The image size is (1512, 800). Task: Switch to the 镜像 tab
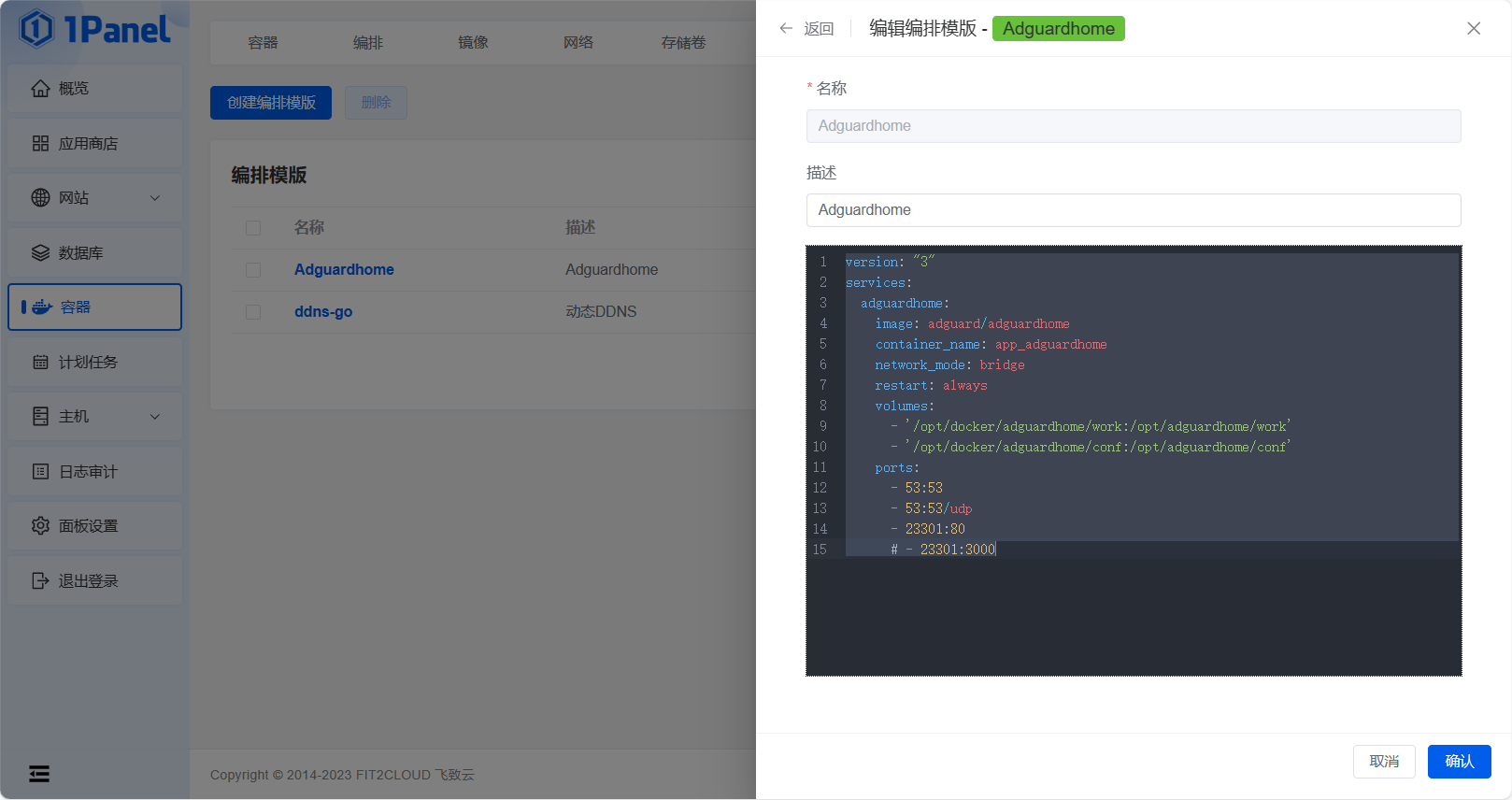(x=473, y=43)
